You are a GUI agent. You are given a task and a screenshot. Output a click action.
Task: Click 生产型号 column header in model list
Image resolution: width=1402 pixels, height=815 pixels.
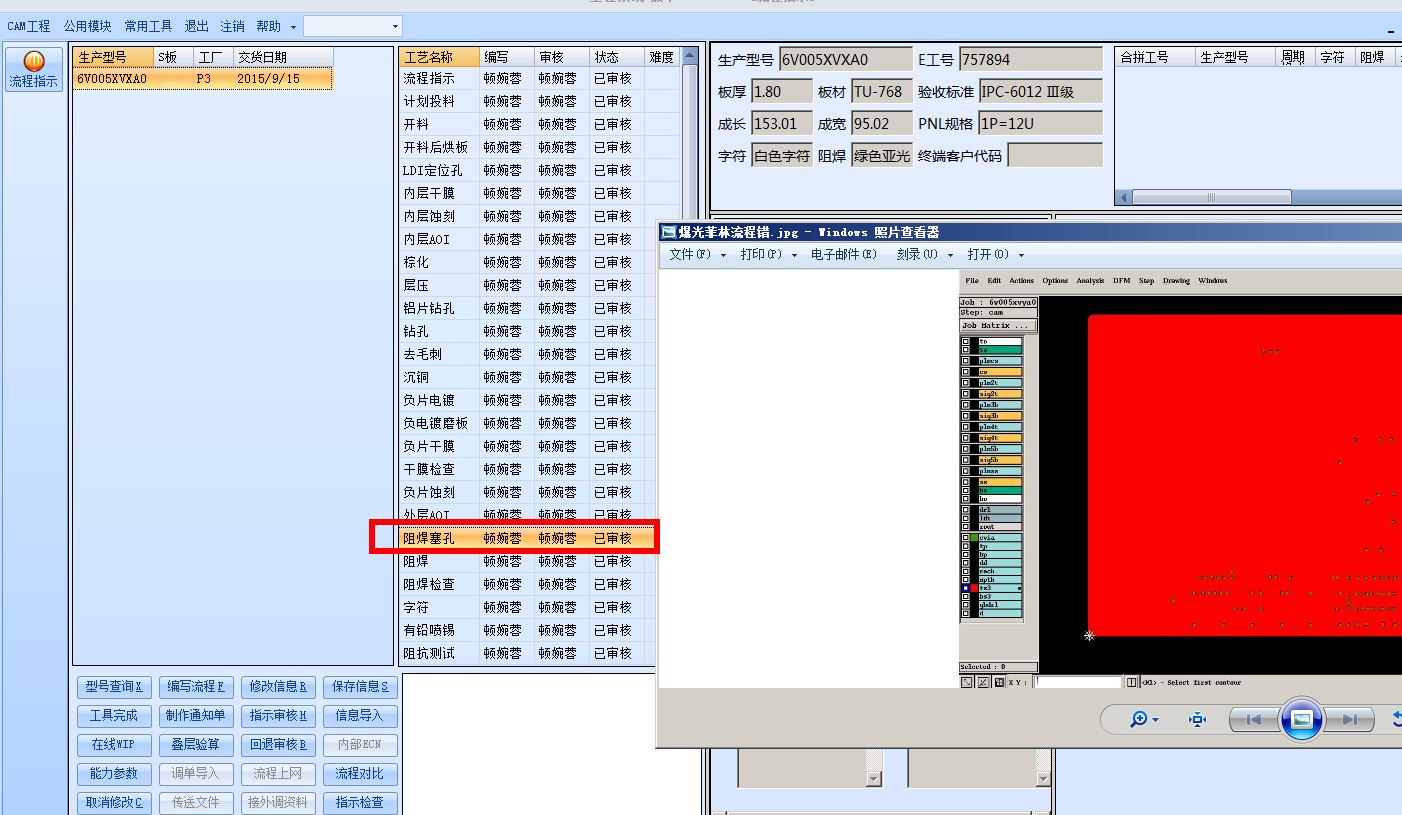(x=113, y=57)
